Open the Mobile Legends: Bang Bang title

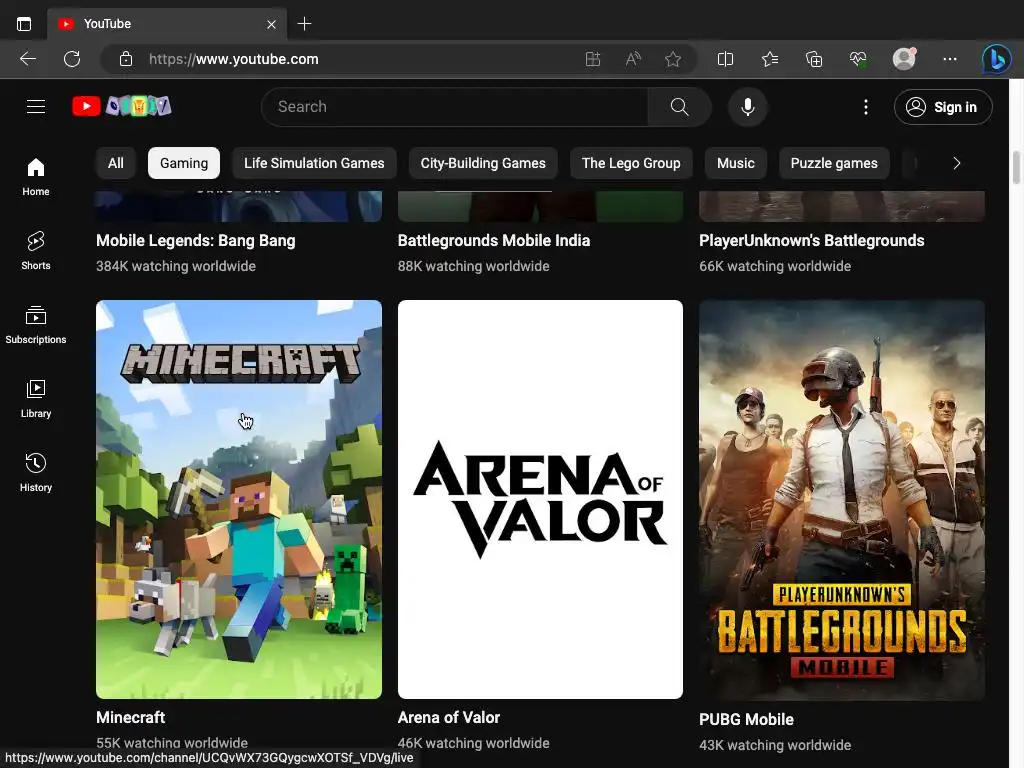(196, 241)
